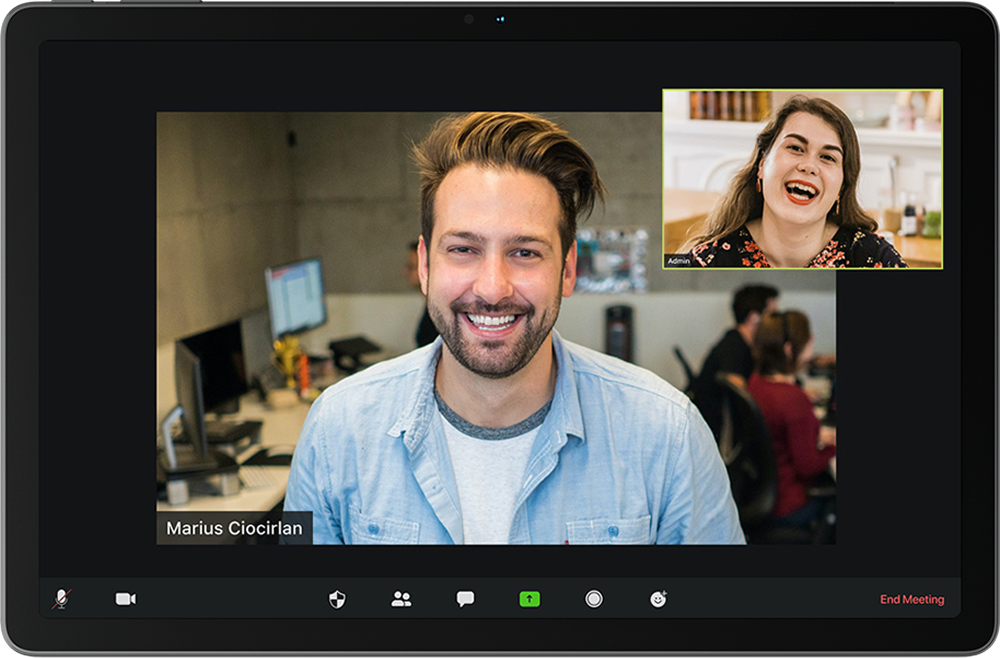
Task: Click the Admin name label
Action: pos(678,261)
